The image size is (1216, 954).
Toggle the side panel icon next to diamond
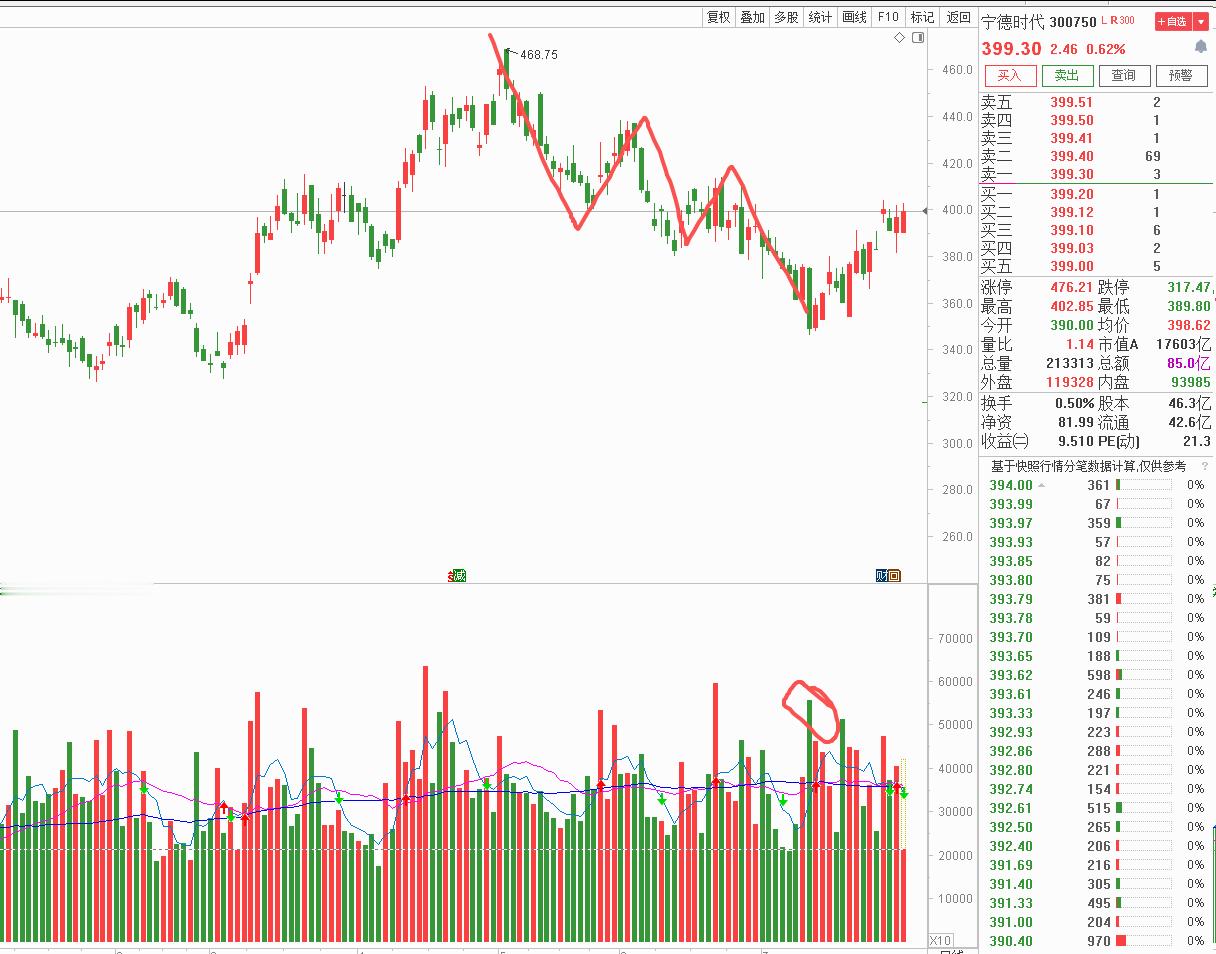pyautogui.click(x=918, y=38)
